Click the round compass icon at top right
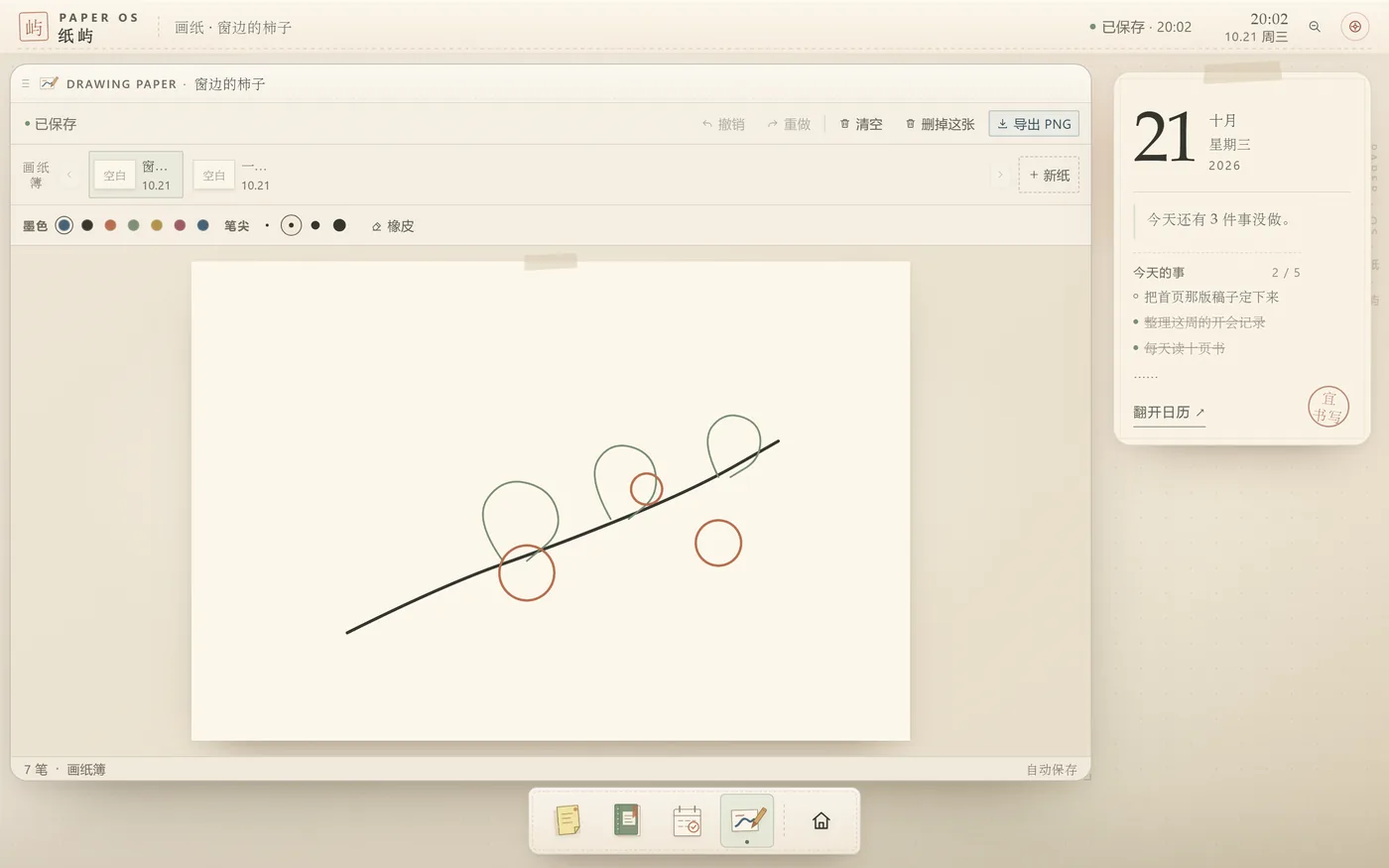 [1354, 27]
